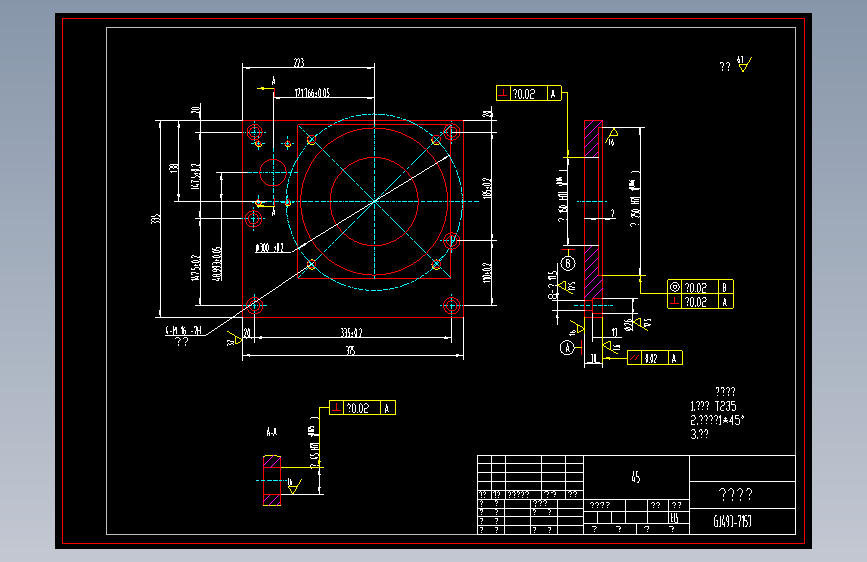
Task: Select the drawing number in the title block
Action: (x=733, y=521)
